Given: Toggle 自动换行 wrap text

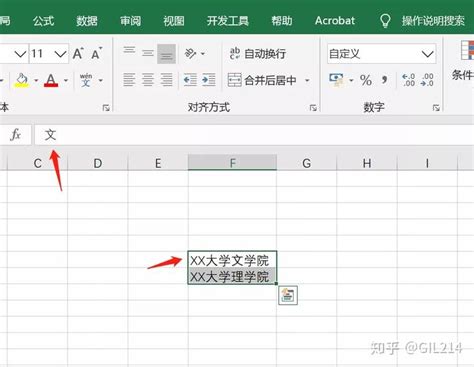Looking at the screenshot, I should pos(258,53).
